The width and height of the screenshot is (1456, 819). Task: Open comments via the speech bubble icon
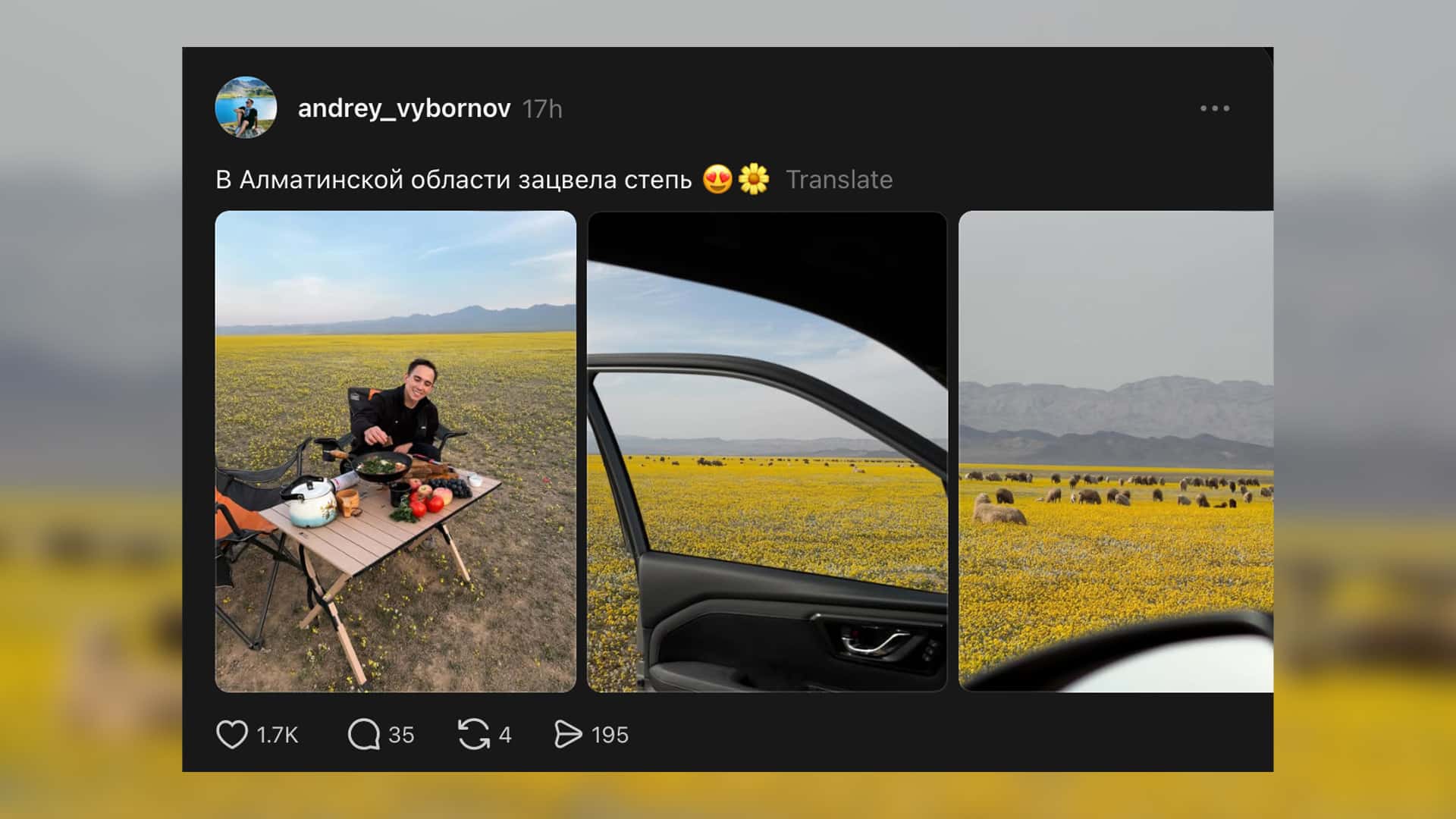(x=364, y=734)
